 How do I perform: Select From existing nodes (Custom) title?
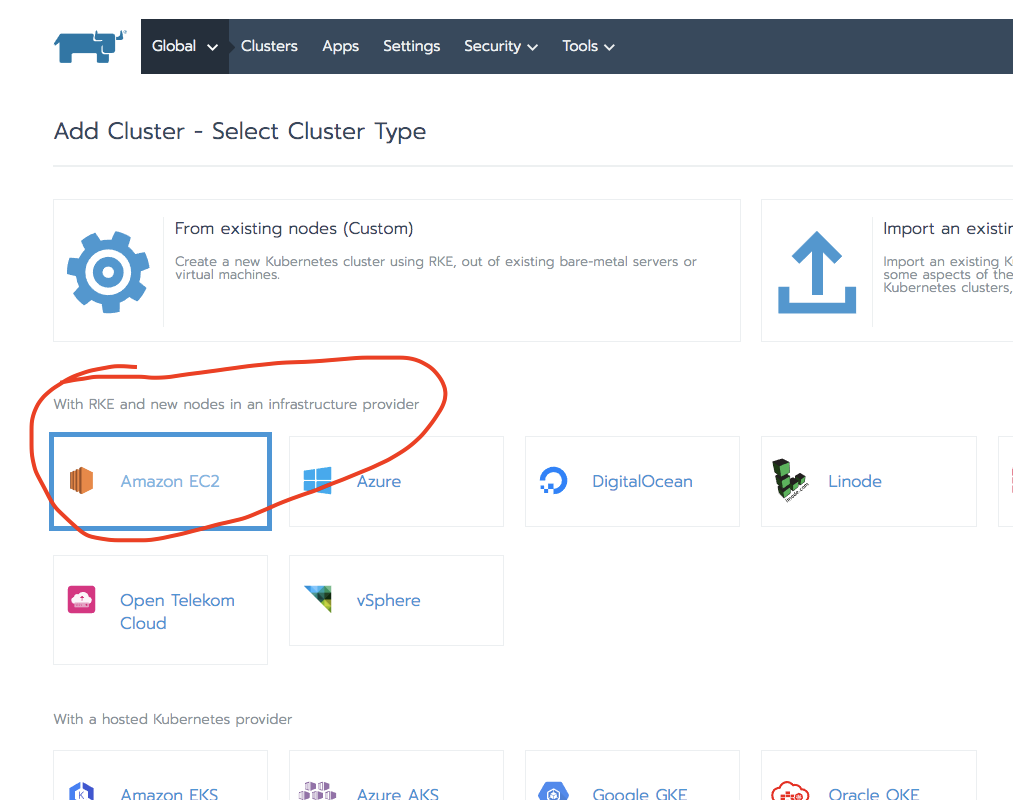[x=294, y=229]
